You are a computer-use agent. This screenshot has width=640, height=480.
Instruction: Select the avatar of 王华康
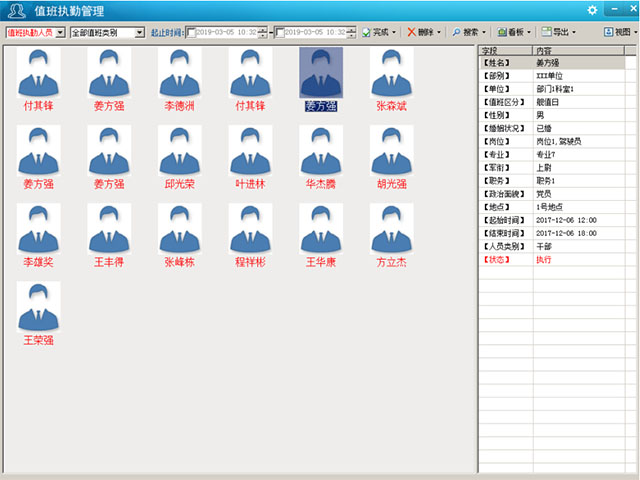(x=321, y=229)
